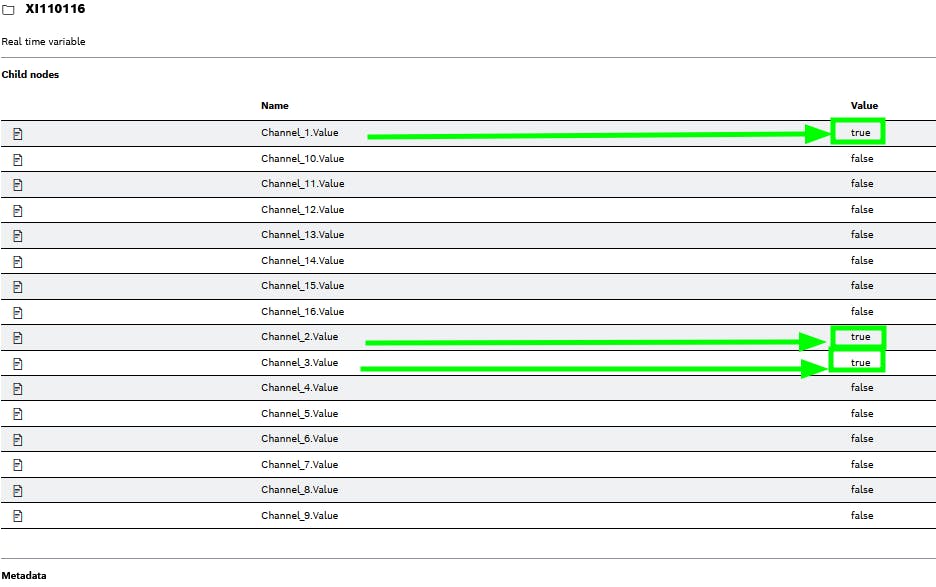Click the folder icon beside XI110116
Image resolution: width=936 pixels, height=587 pixels.
(8, 9)
